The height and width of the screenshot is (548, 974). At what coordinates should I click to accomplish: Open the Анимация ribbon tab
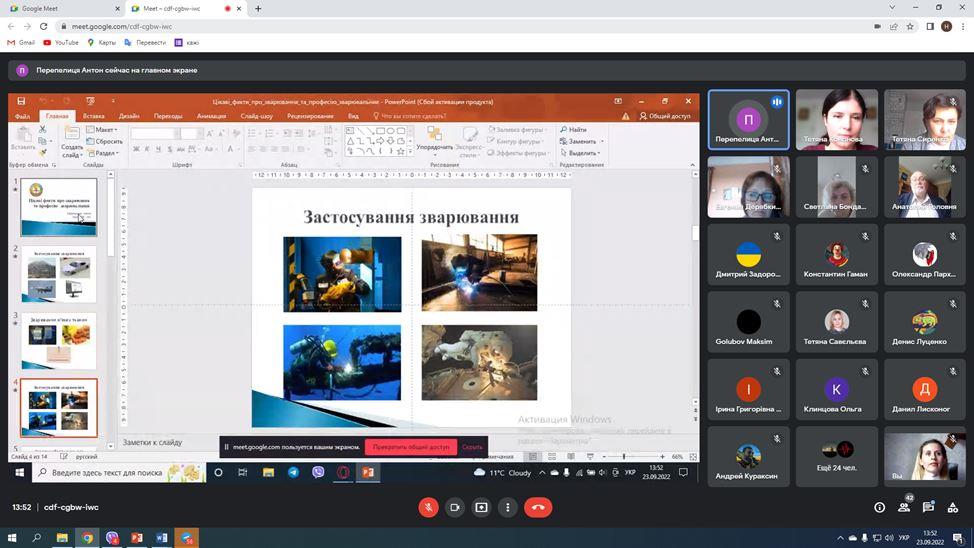(x=211, y=116)
